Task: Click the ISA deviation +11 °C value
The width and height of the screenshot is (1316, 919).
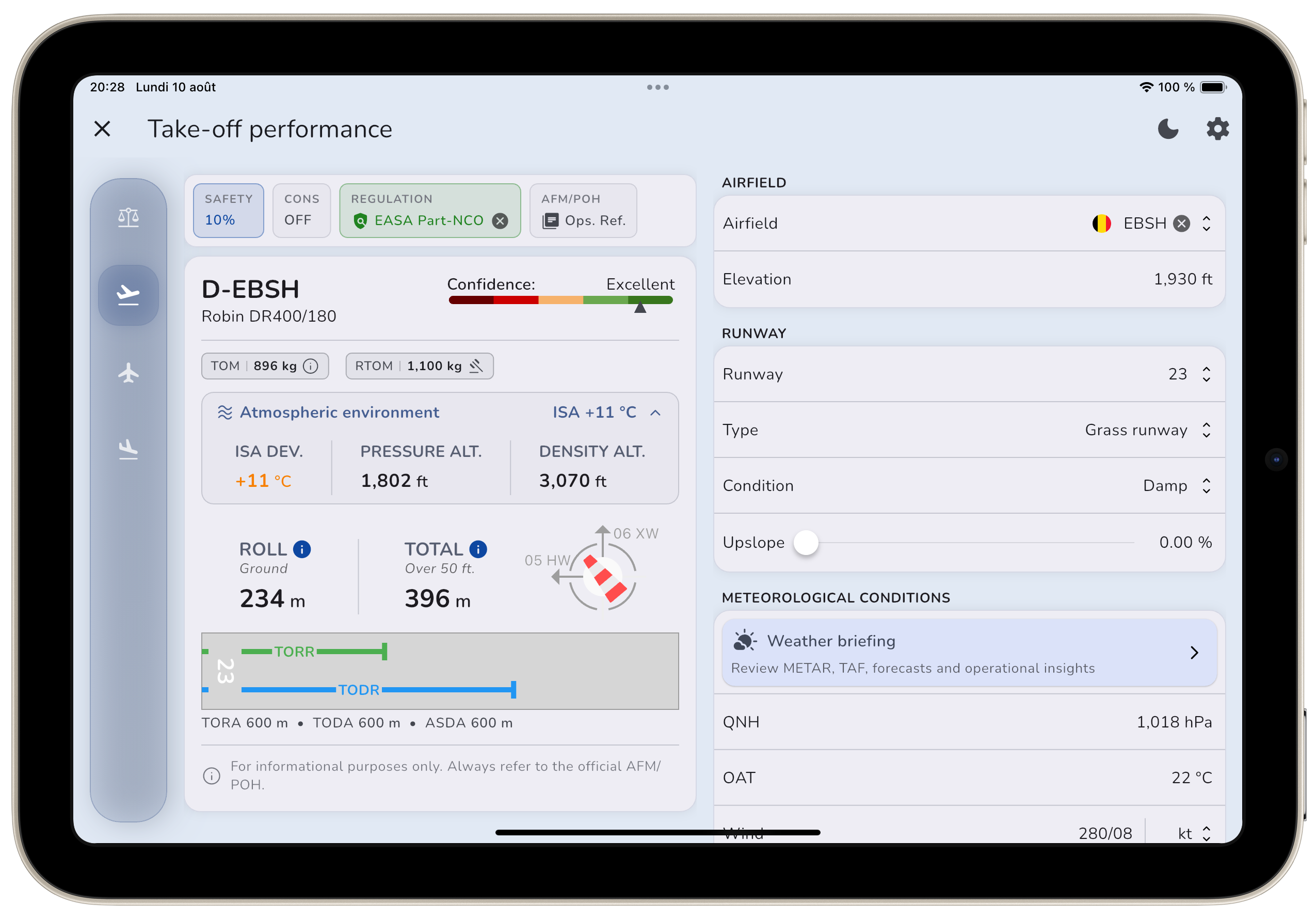Action: point(263,481)
